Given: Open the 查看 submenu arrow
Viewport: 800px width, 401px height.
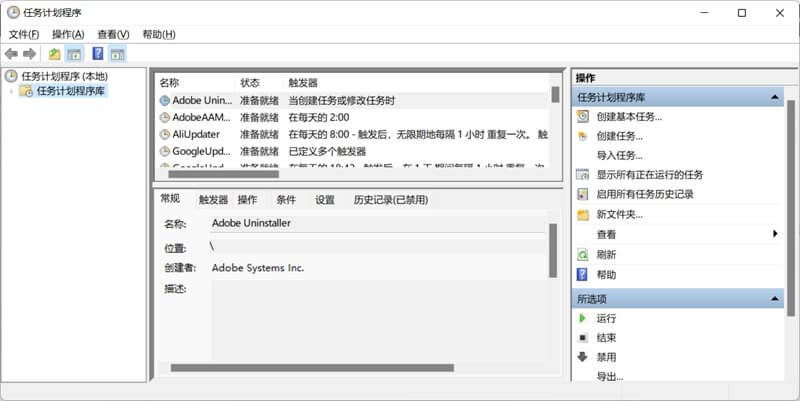Looking at the screenshot, I should 775,234.
